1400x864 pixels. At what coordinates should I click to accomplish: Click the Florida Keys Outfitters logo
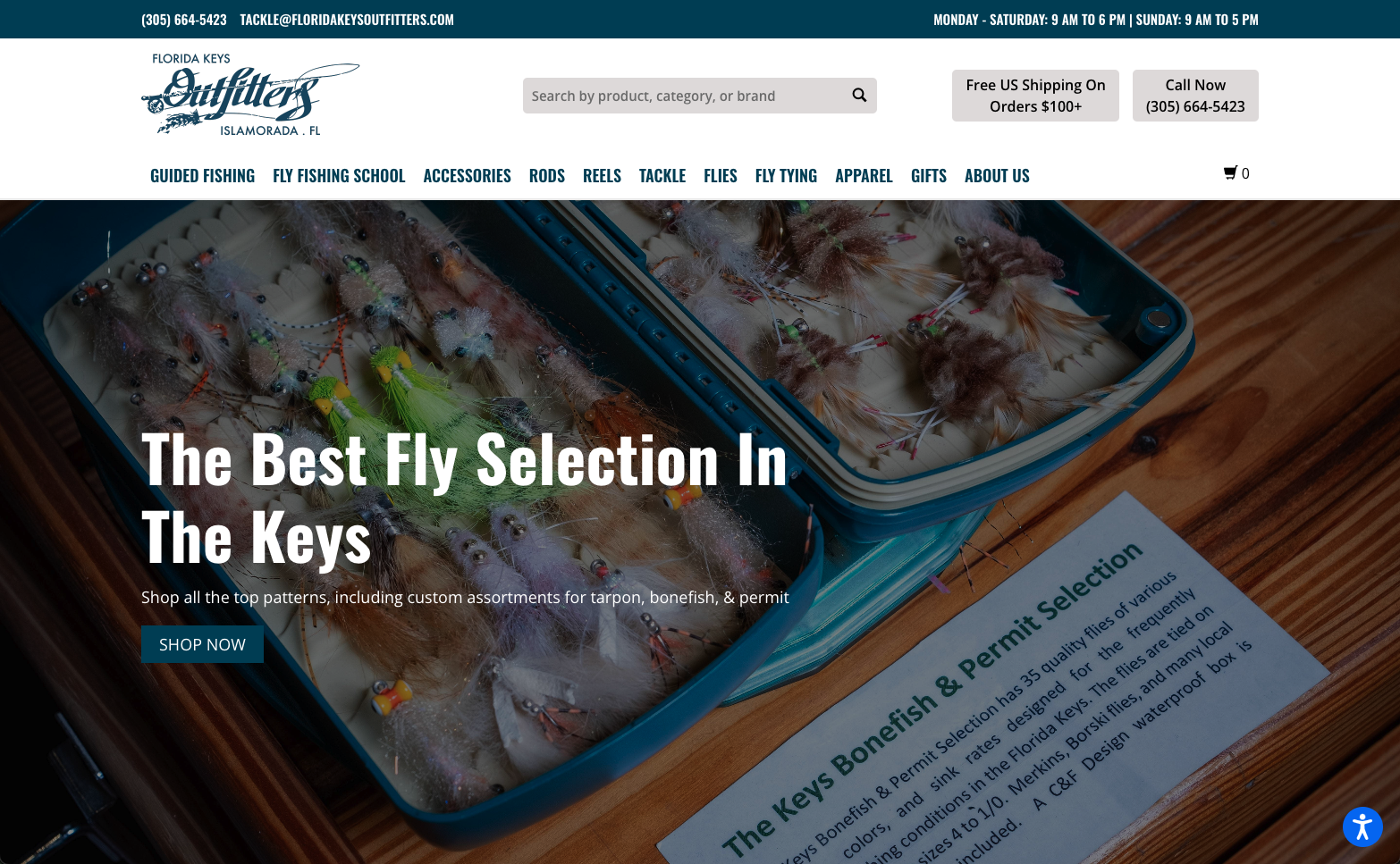[250, 95]
